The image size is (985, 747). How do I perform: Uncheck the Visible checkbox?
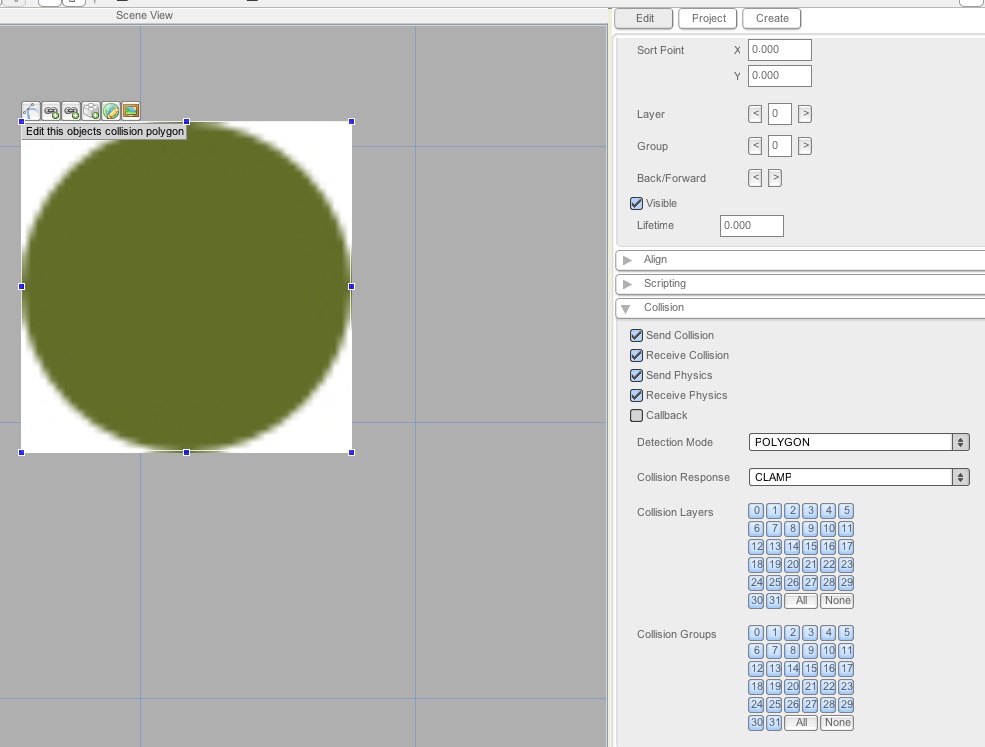click(x=637, y=203)
